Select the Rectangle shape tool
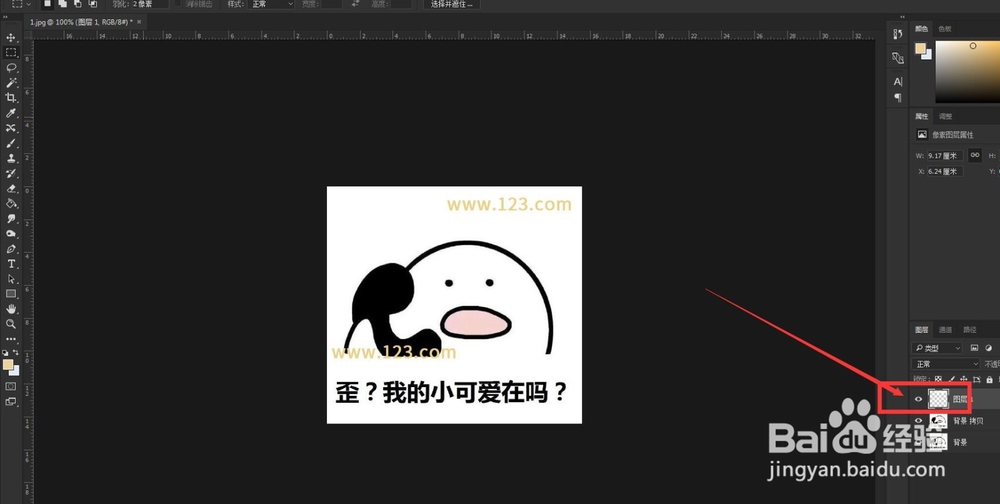Screen dimensions: 1000x504 tap(11, 294)
